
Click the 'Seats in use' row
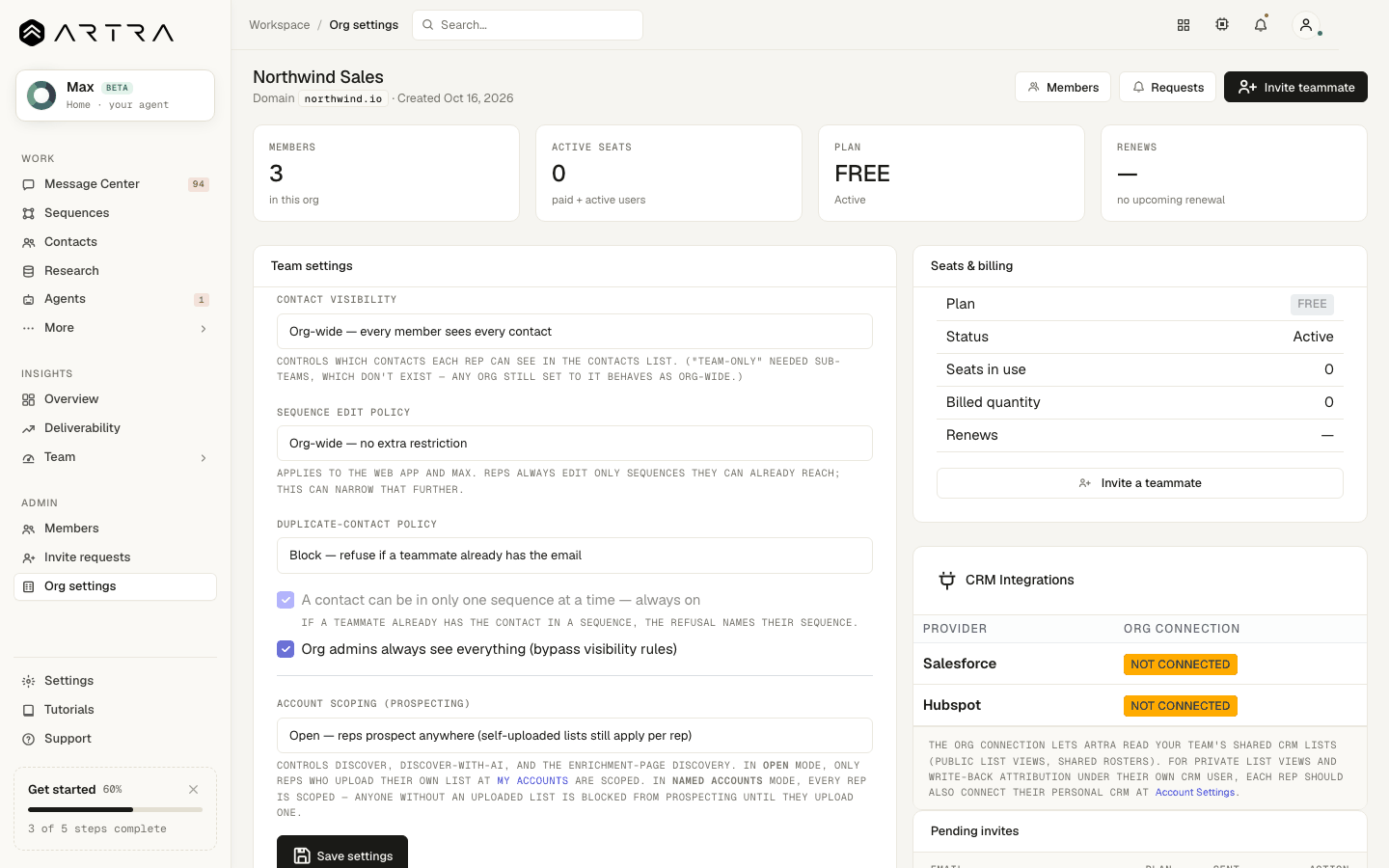click(x=1140, y=369)
